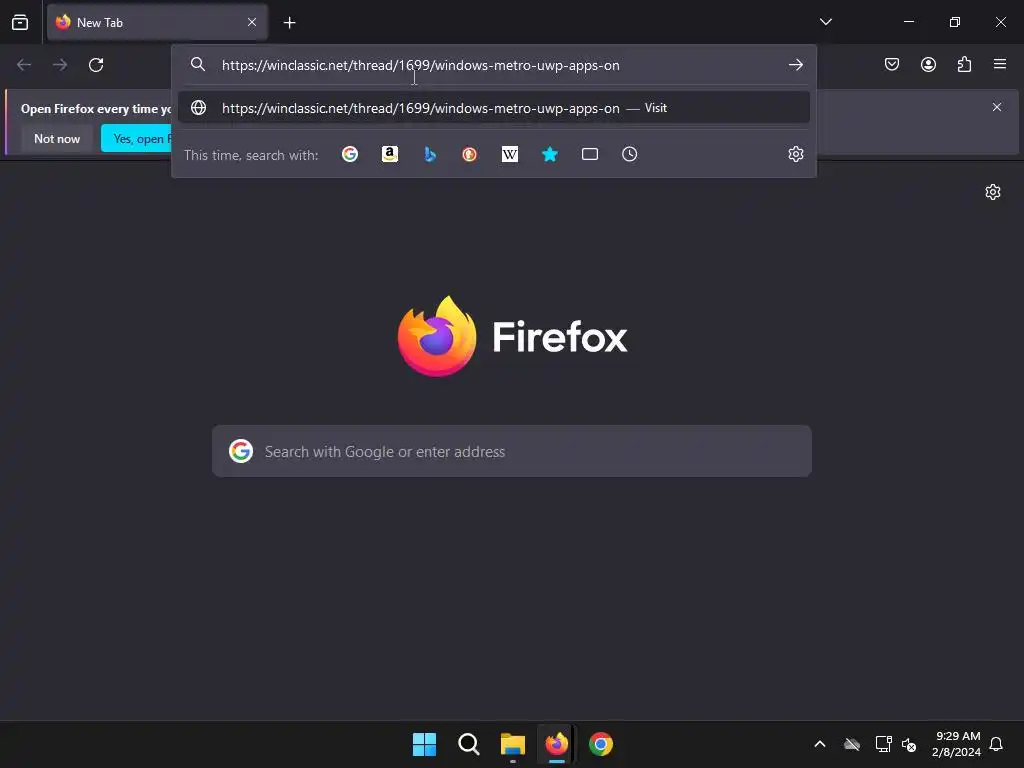The height and width of the screenshot is (768, 1024).
Task: Search this time with Wikipedia
Action: tap(509, 154)
